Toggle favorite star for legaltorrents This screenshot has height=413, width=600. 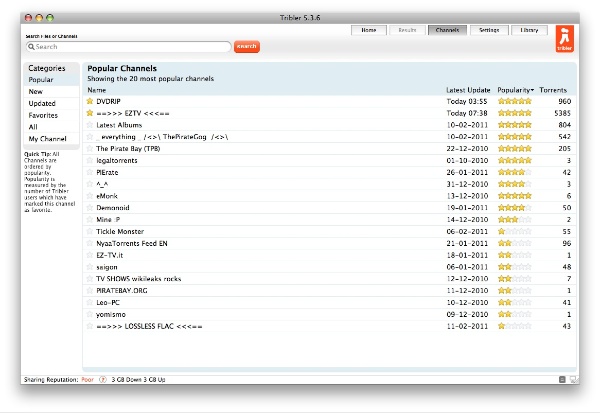[90, 160]
